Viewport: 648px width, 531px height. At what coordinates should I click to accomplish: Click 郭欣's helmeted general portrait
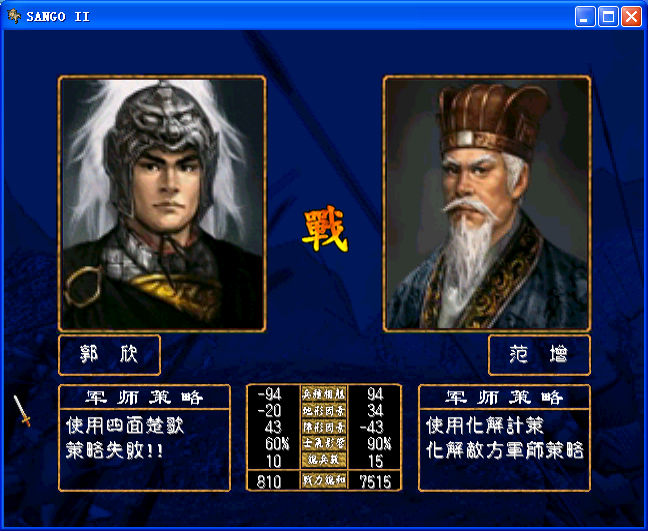tap(162, 203)
